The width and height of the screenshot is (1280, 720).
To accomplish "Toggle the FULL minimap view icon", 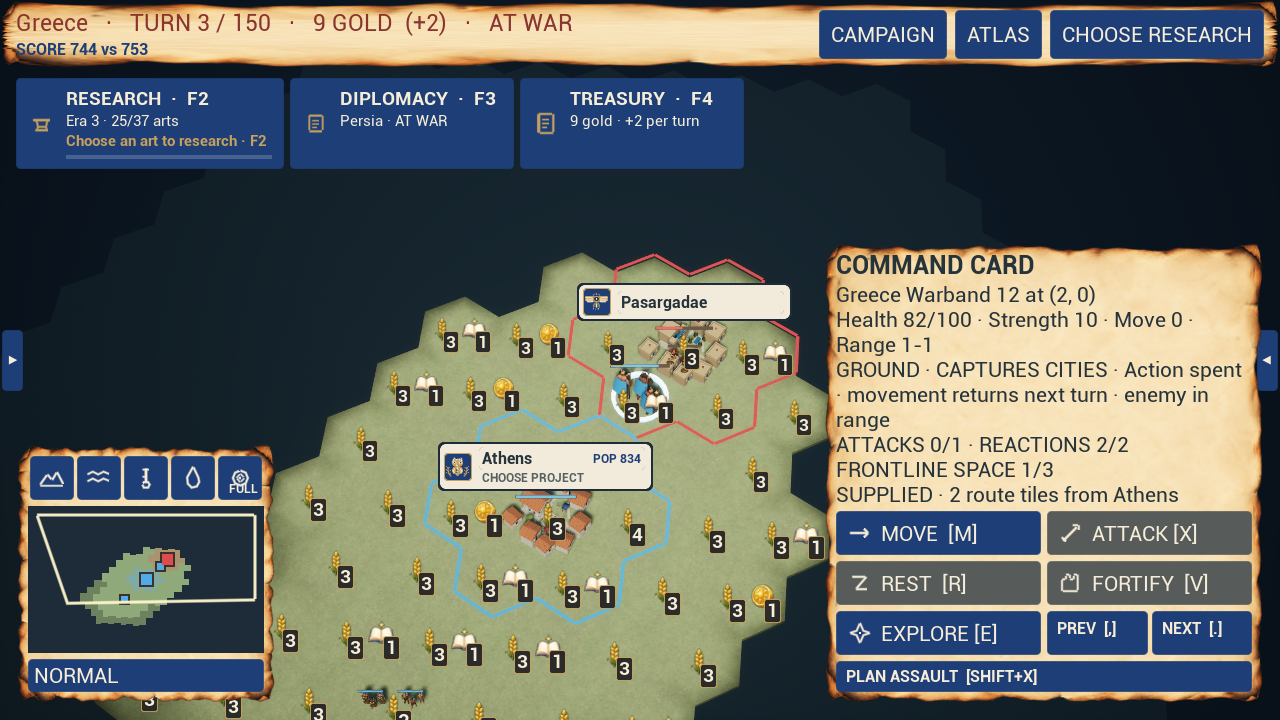I will point(240,478).
